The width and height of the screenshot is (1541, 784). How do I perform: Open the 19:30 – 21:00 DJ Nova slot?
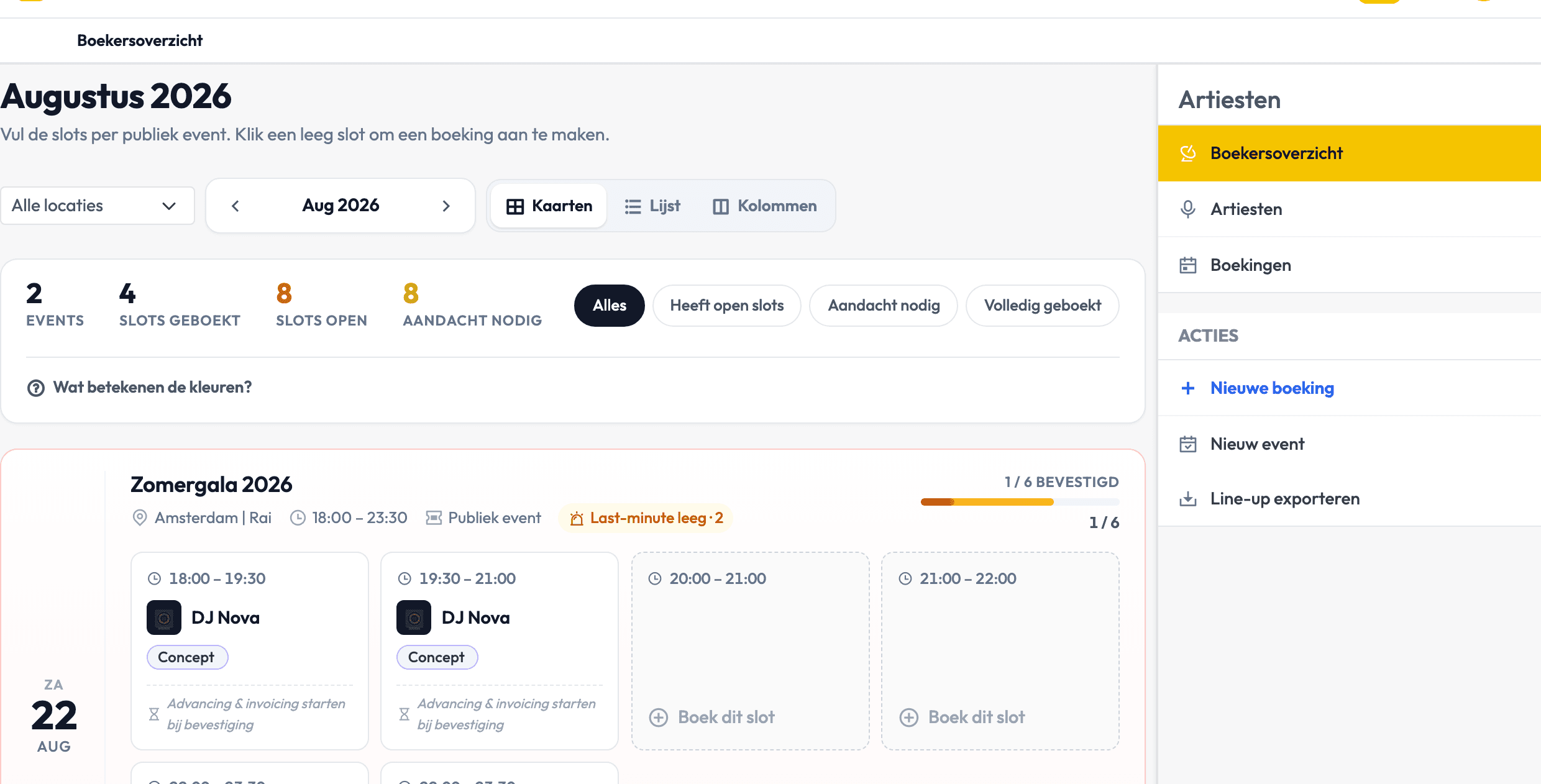[500, 651]
